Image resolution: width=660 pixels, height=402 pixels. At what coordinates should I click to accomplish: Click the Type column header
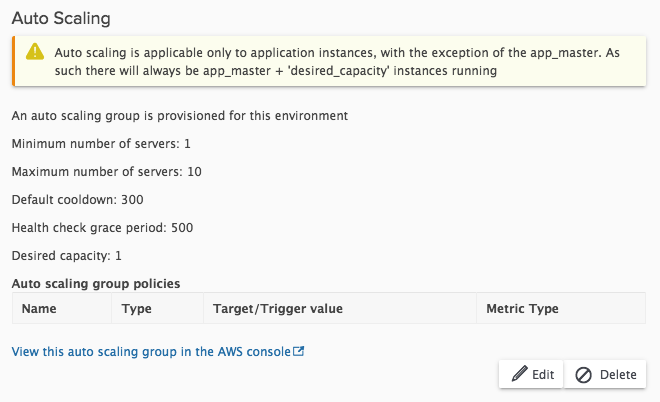point(136,309)
